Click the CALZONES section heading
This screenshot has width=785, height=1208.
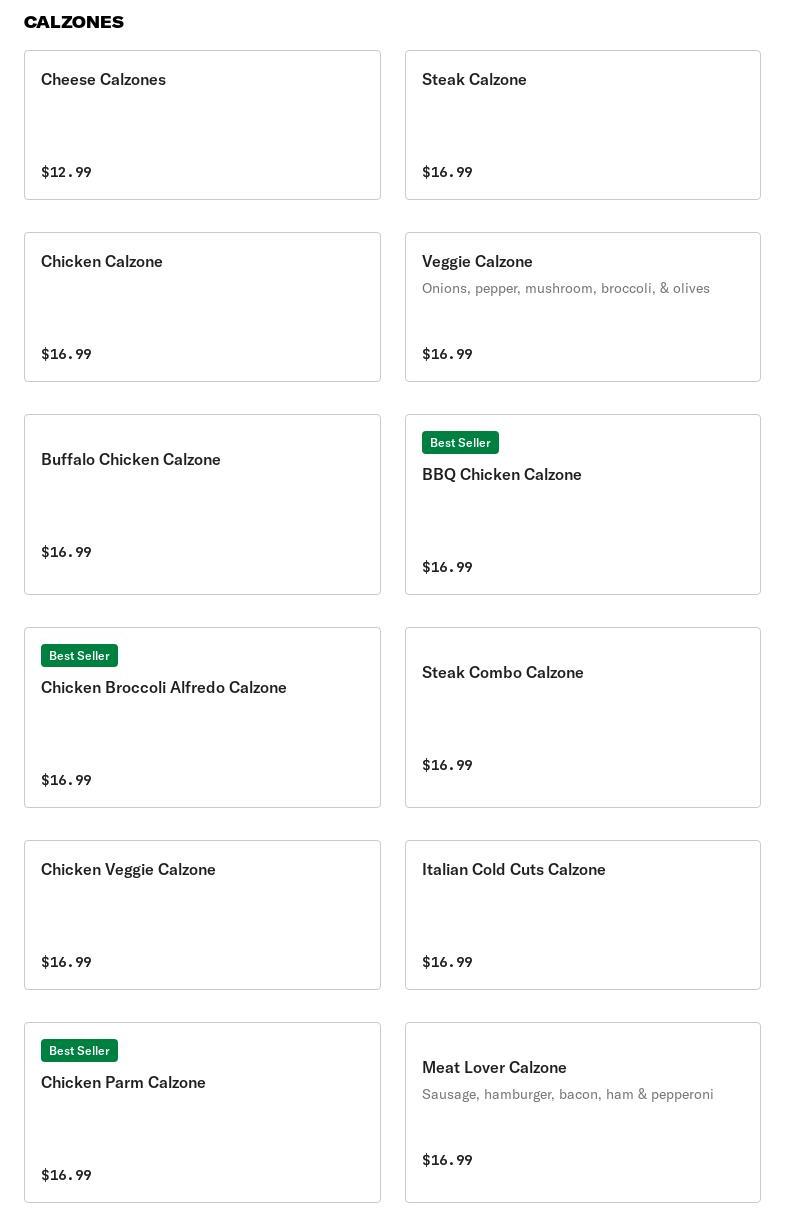click(x=74, y=22)
